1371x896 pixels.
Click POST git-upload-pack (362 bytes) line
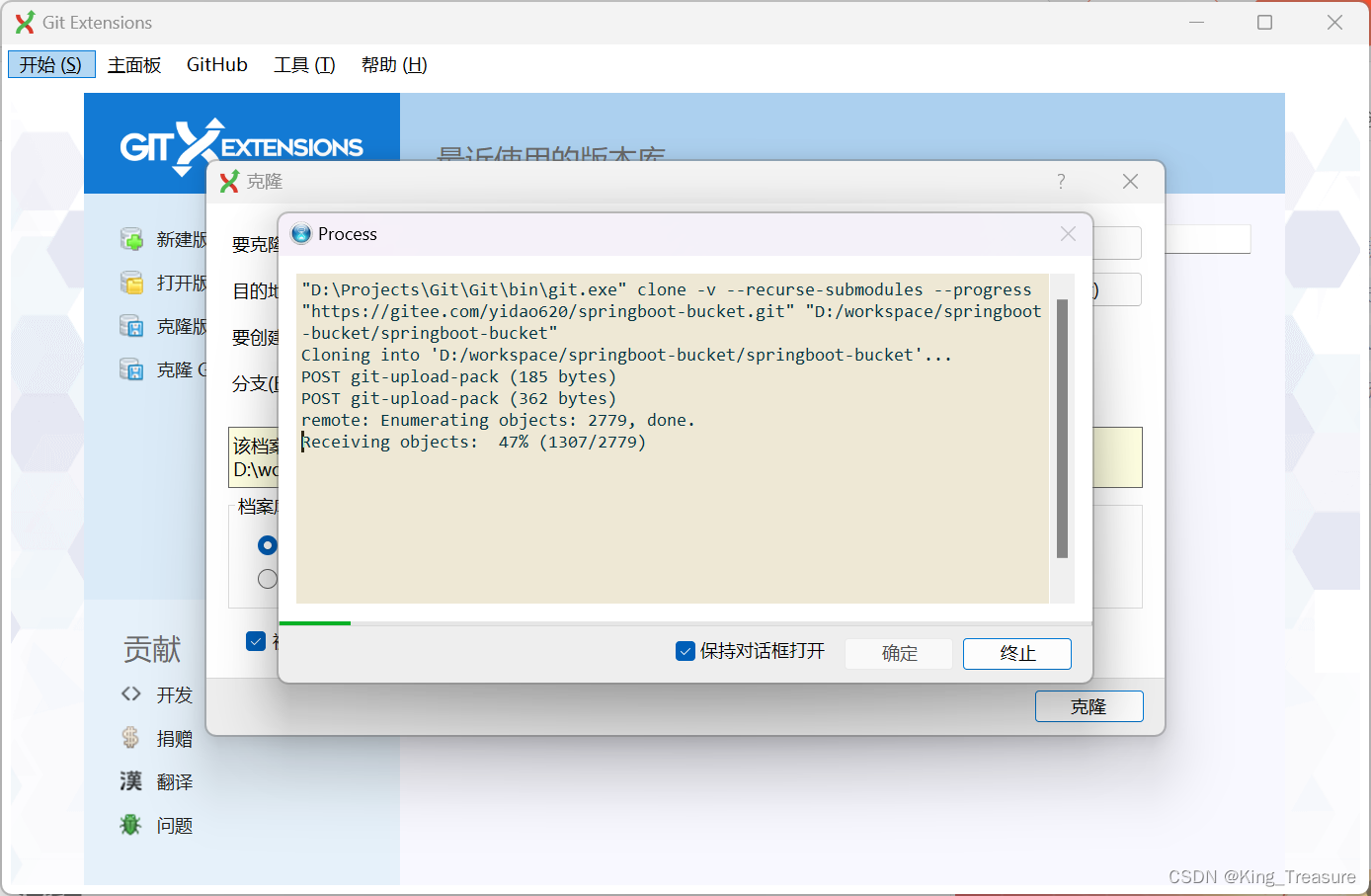click(458, 399)
